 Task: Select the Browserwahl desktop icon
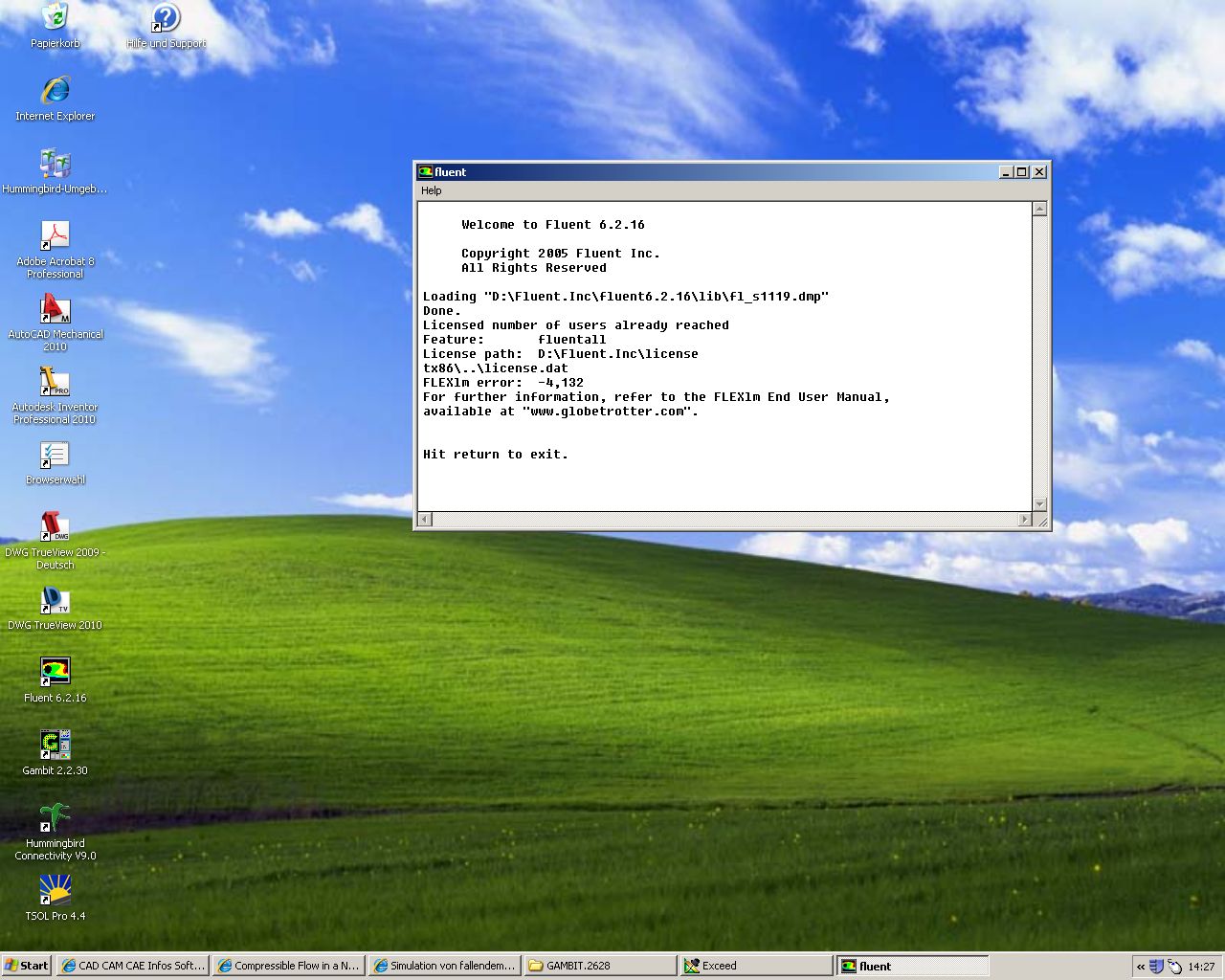[x=55, y=462]
